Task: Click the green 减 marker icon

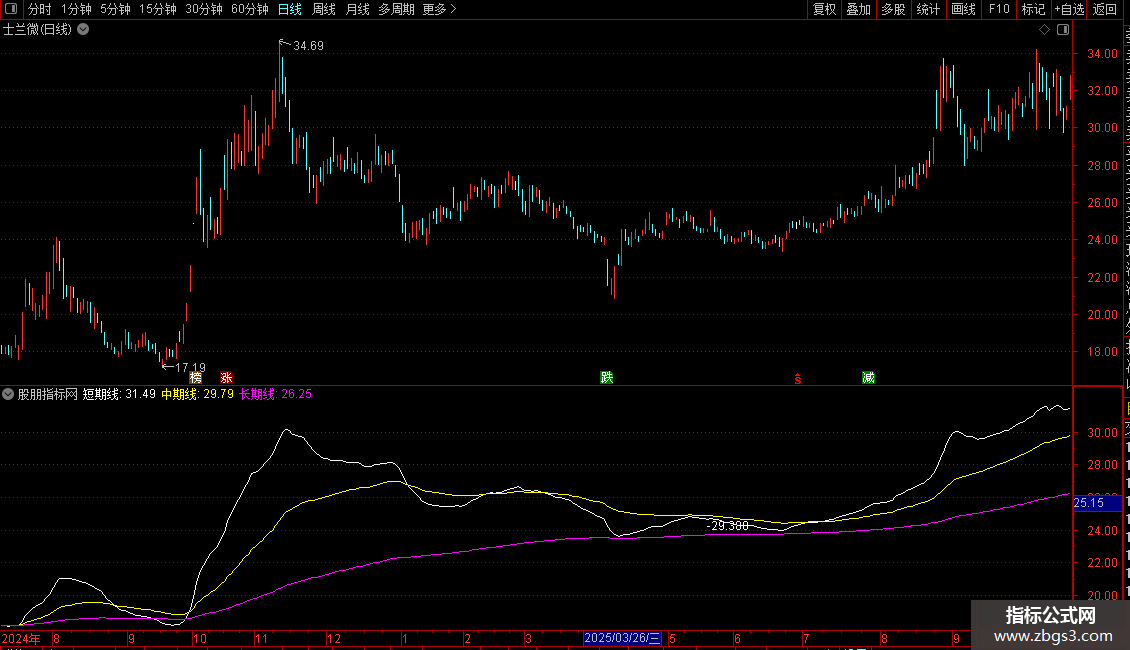Action: pos(868,378)
